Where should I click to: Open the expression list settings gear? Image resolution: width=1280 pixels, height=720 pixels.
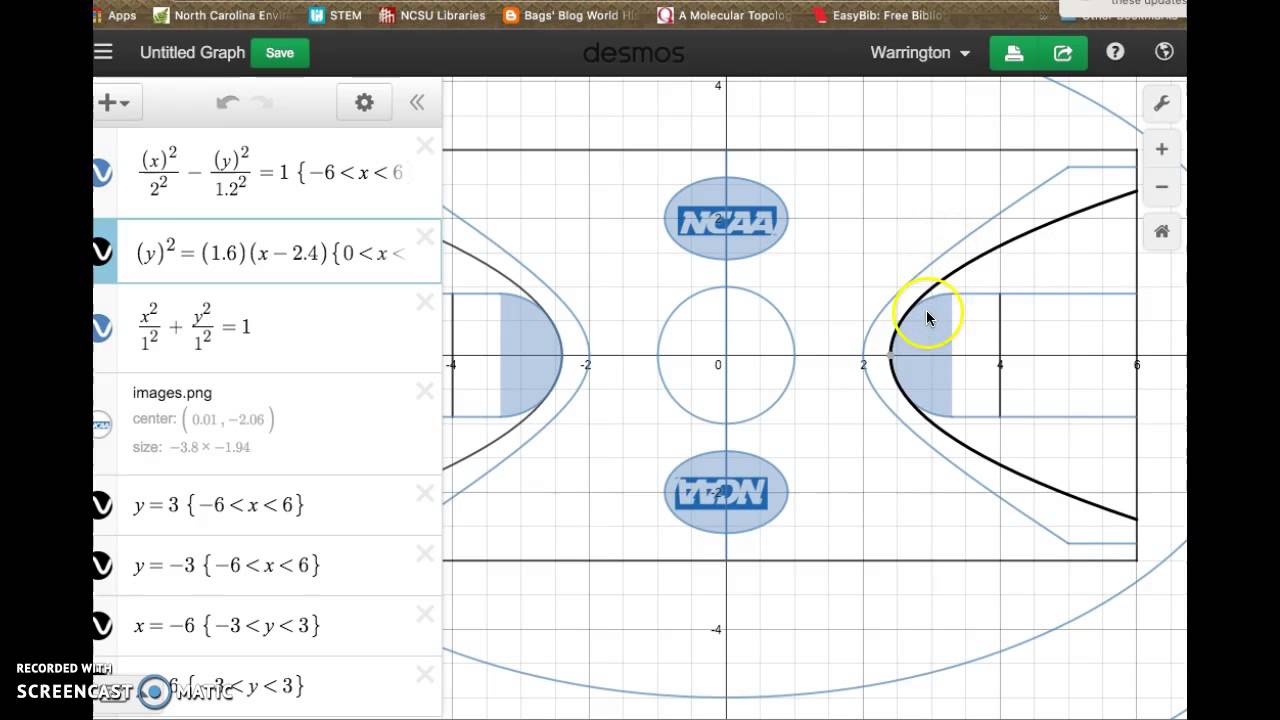tap(364, 102)
